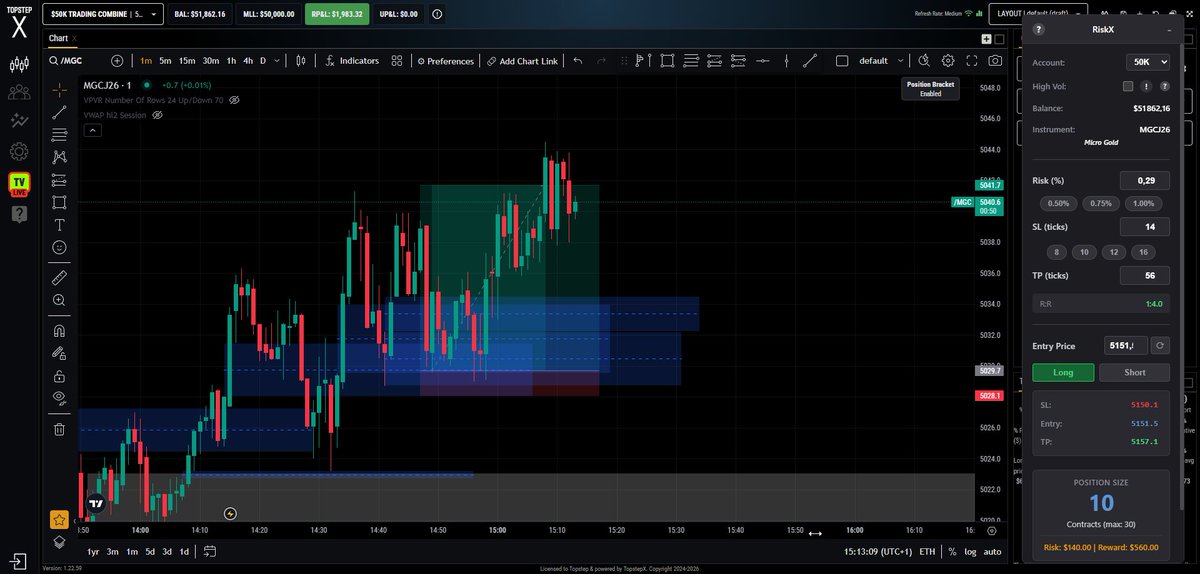Open chart Preferences

pyautogui.click(x=445, y=61)
